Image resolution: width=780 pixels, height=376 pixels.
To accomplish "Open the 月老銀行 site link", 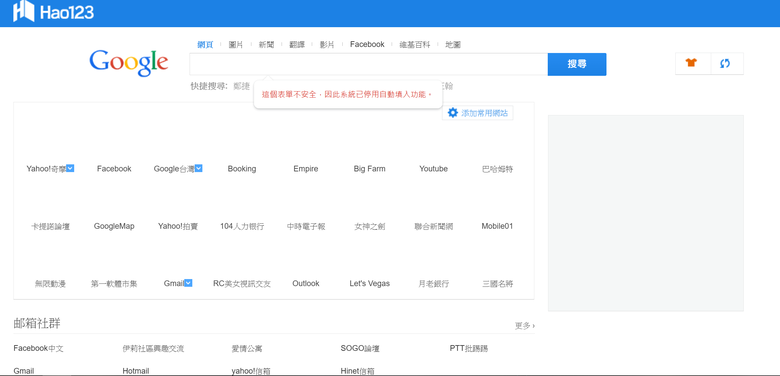I will tap(433, 283).
